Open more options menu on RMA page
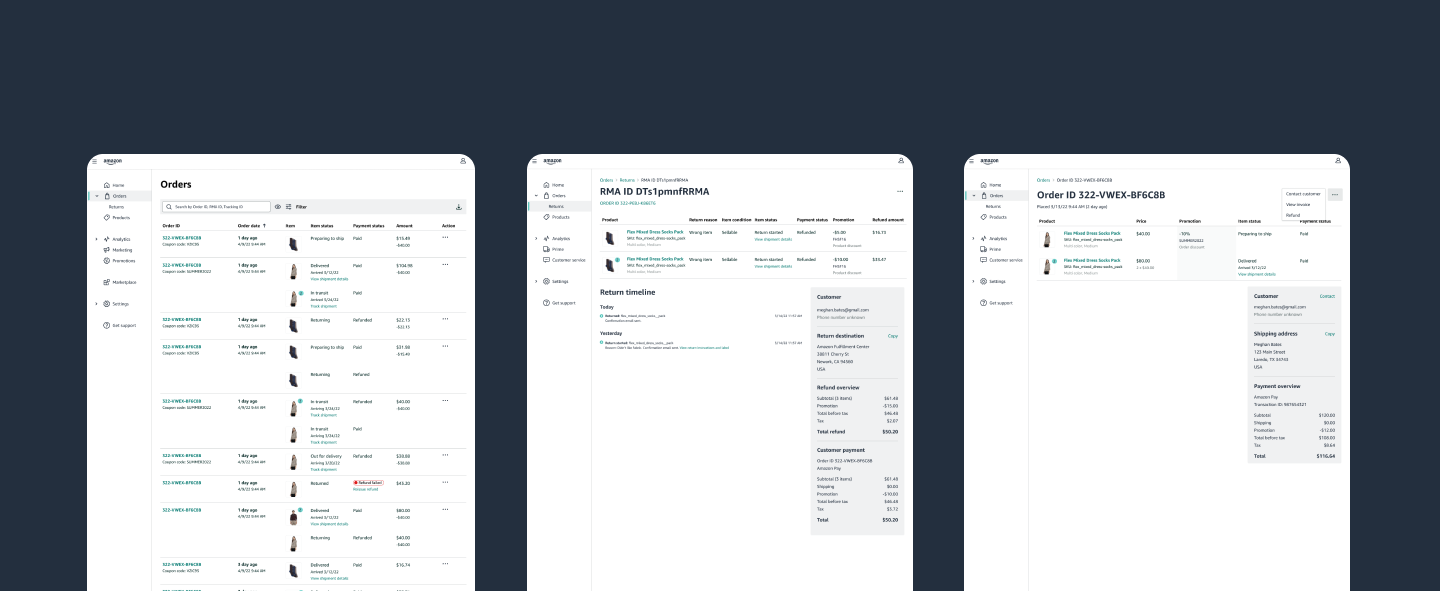The width and height of the screenshot is (1440, 591). [x=900, y=191]
